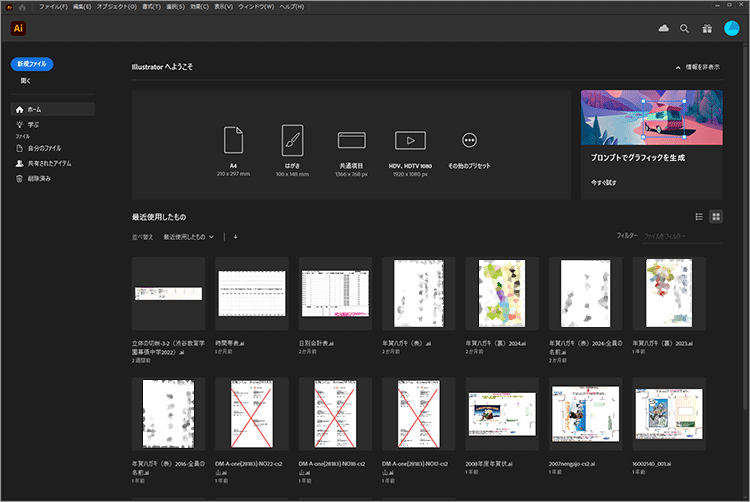Open the 編集(E) menu
The width and height of the screenshot is (750, 502).
[82, 7]
